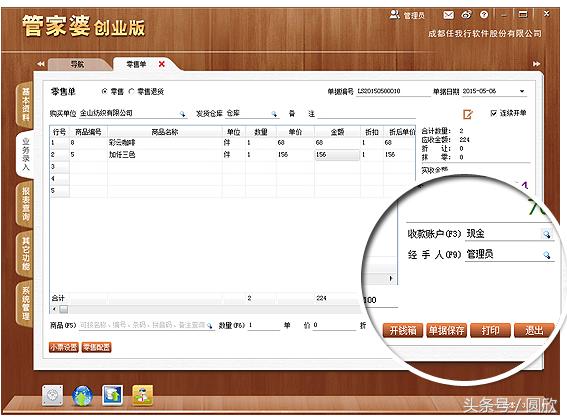Viewport: 567px width, 419px height.
Task: Search 发货仓库 with magnifier icon
Action: pyautogui.click(x=274, y=114)
